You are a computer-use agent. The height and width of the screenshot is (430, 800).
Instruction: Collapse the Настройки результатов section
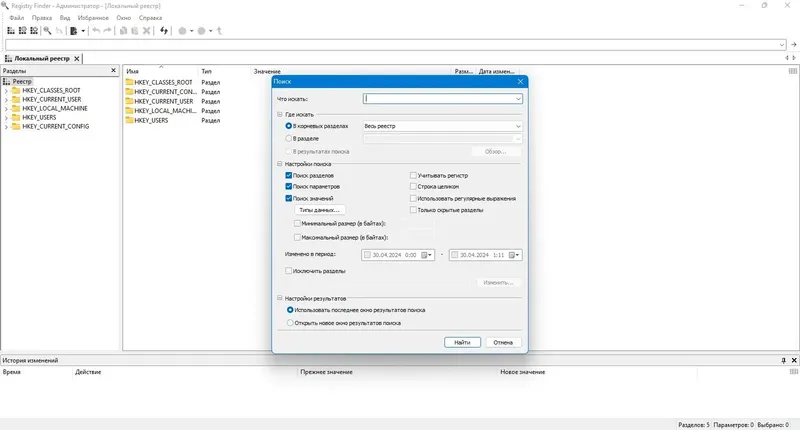click(x=280, y=298)
